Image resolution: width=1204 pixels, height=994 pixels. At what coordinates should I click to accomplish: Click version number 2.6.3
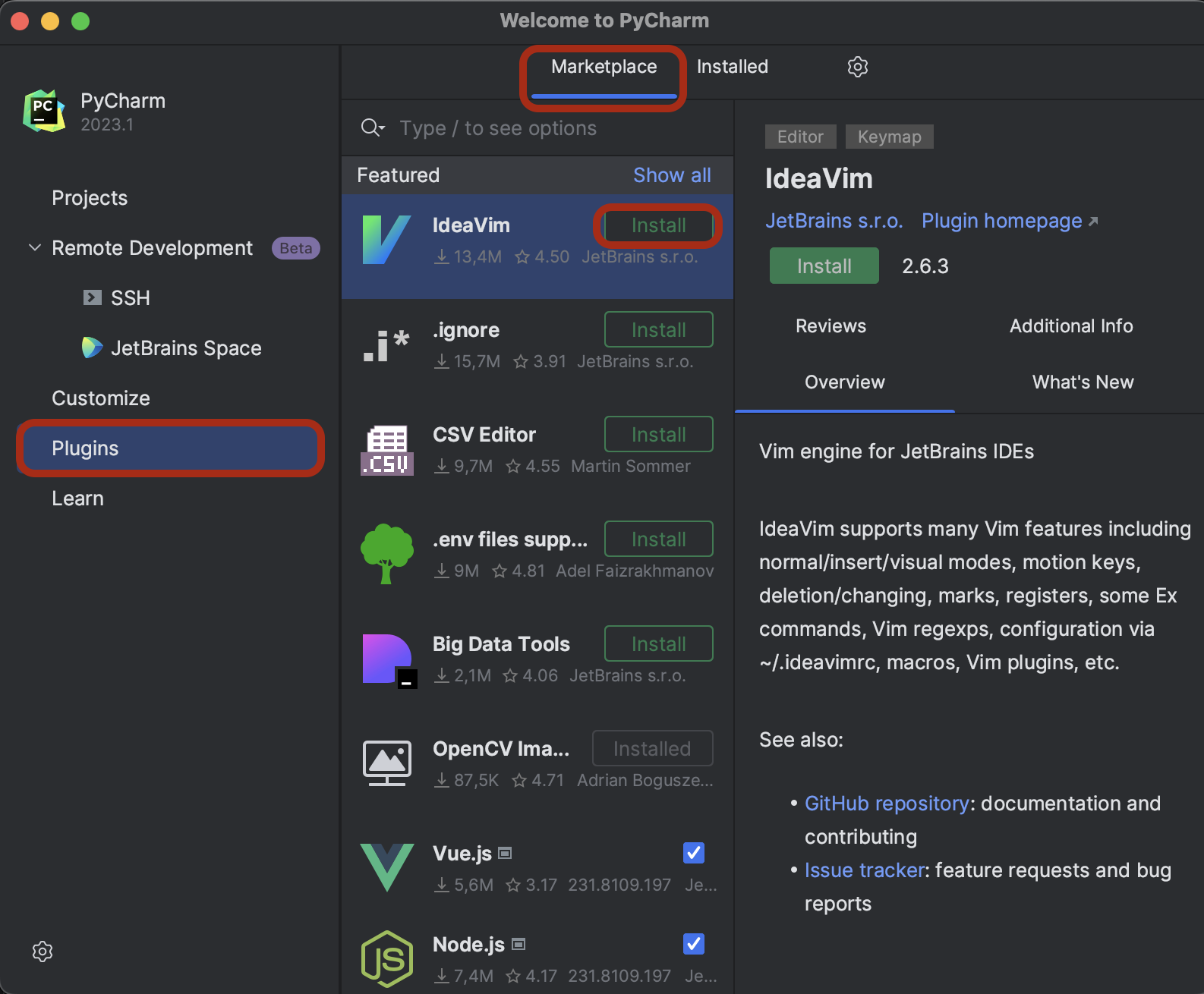pyautogui.click(x=925, y=266)
